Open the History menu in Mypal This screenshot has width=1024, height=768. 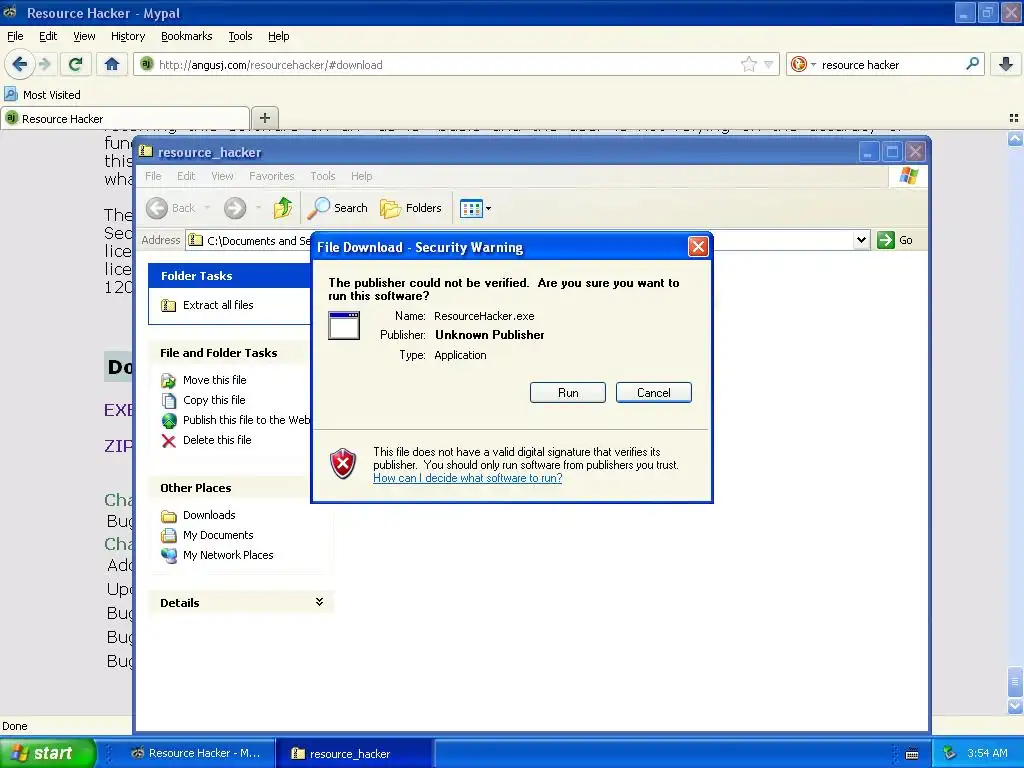pyautogui.click(x=127, y=36)
